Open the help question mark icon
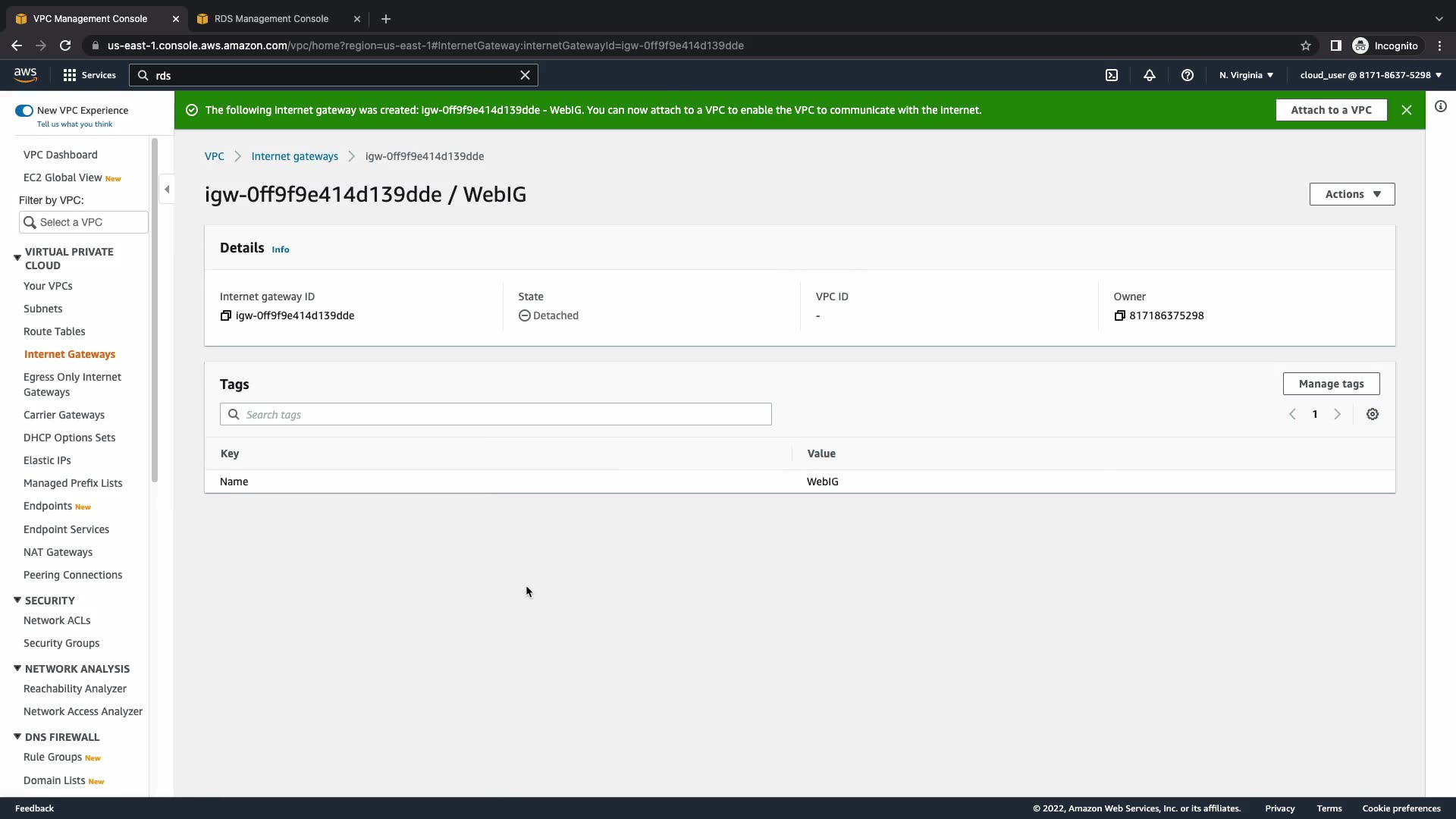The width and height of the screenshot is (1456, 819). [x=1188, y=75]
